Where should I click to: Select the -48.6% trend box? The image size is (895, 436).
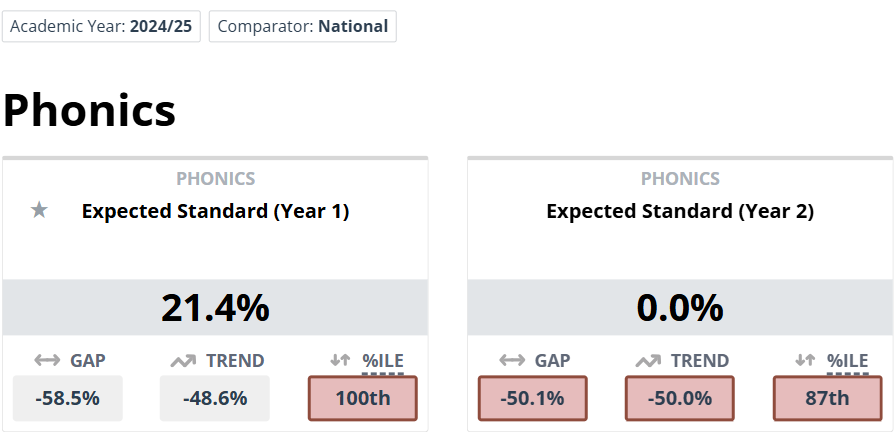215,398
